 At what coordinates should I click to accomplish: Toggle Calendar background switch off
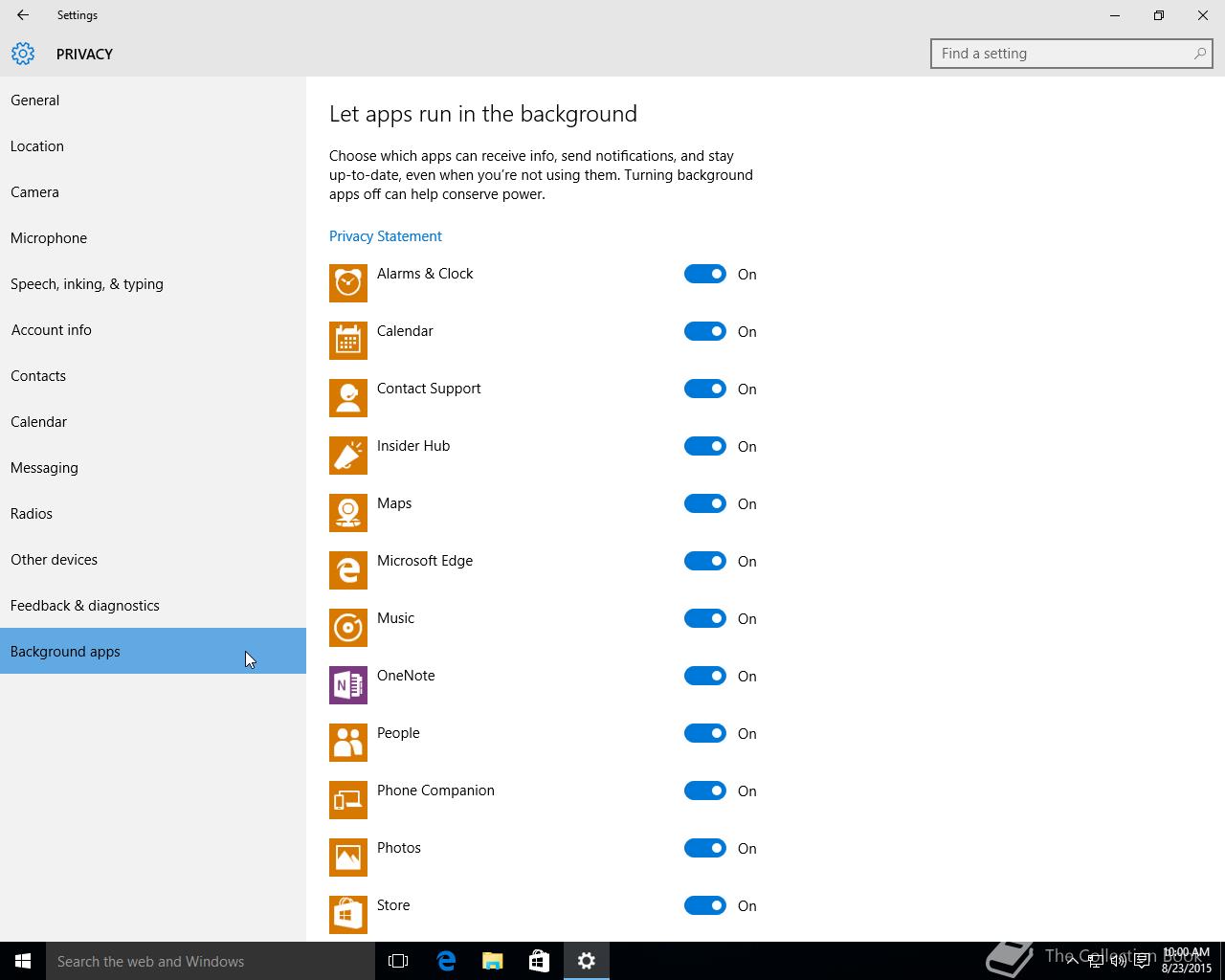[x=705, y=331]
